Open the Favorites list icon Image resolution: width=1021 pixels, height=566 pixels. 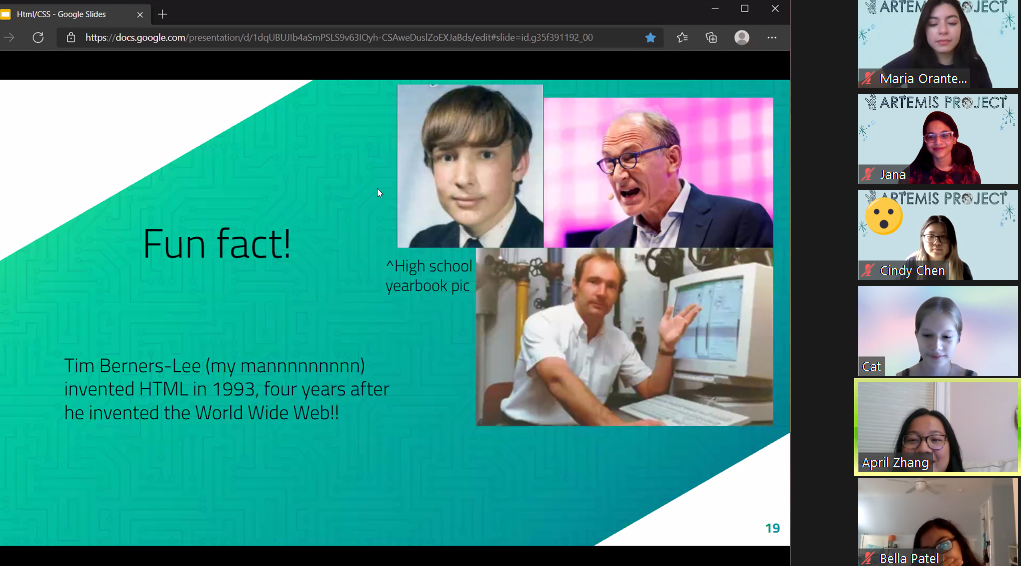[682, 38]
